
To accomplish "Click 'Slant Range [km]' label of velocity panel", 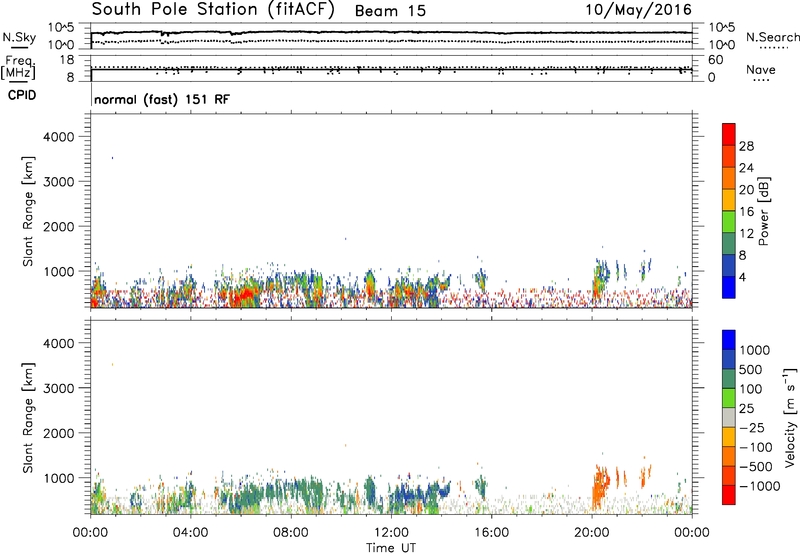I will tap(29, 418).
